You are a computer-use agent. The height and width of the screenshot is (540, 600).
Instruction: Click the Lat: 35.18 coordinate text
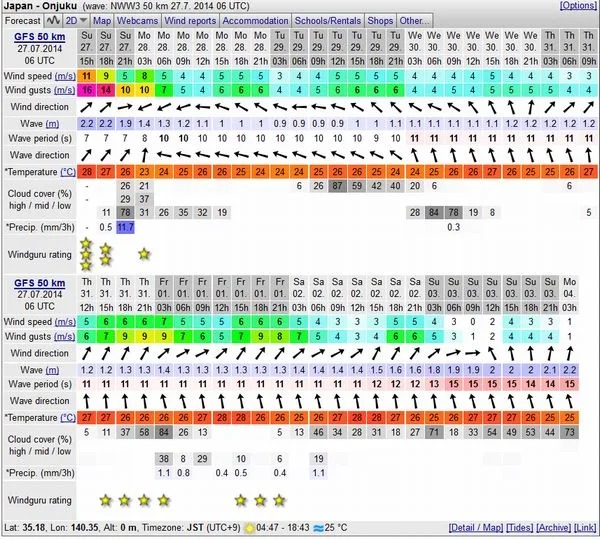(25, 528)
